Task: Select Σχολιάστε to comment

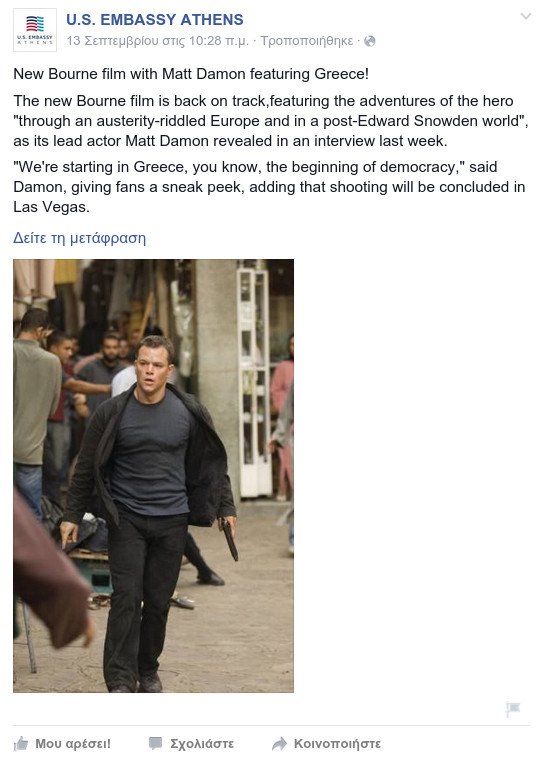Action: [x=202, y=743]
